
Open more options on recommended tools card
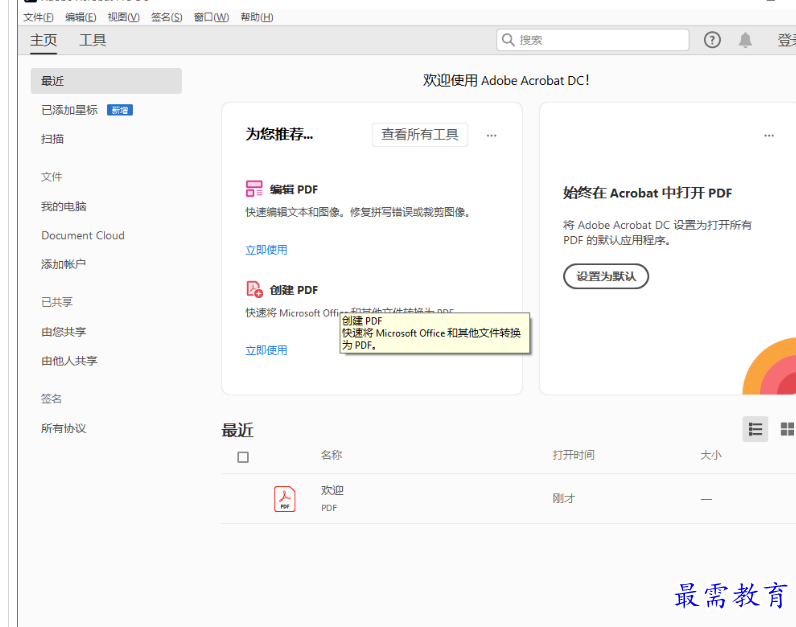[491, 136]
